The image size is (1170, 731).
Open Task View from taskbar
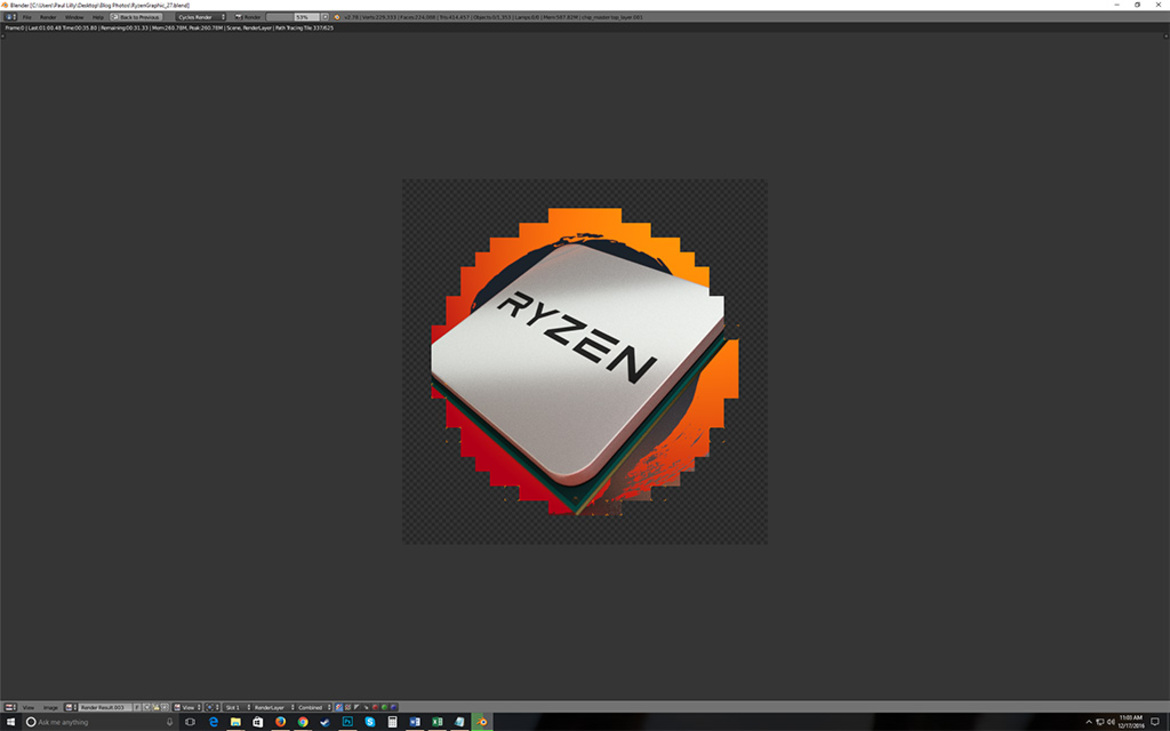pyautogui.click(x=190, y=722)
